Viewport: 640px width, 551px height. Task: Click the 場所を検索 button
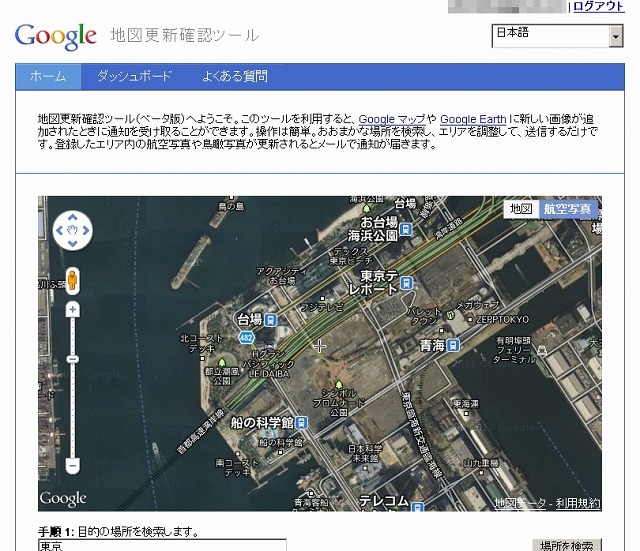coord(567,545)
